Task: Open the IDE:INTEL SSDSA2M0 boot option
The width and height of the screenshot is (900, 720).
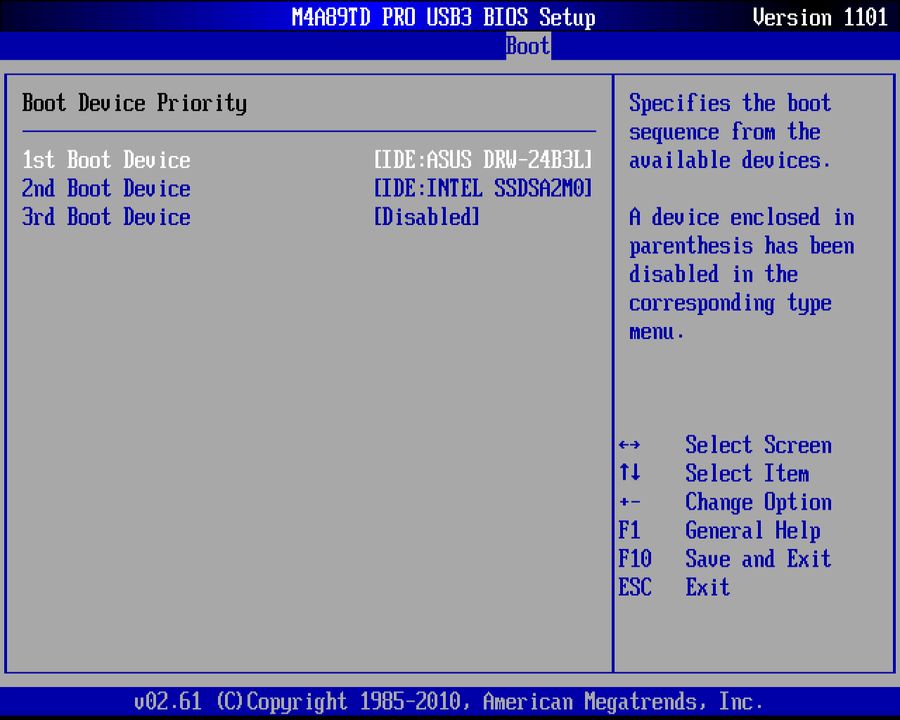Action: [483, 189]
